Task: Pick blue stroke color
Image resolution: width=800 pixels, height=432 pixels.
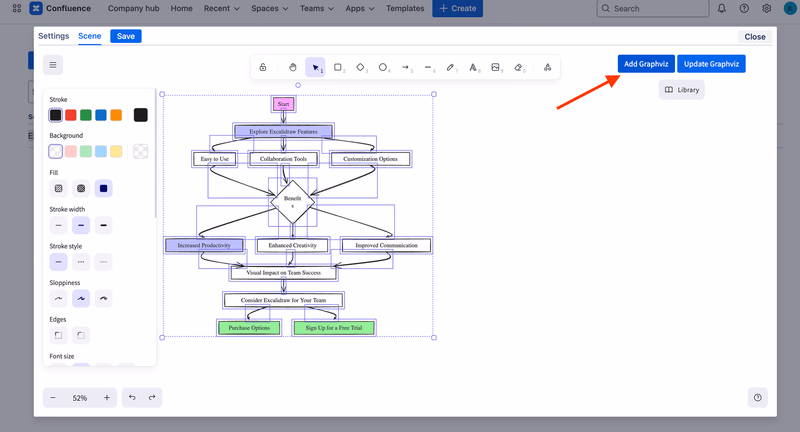Action: (101, 115)
